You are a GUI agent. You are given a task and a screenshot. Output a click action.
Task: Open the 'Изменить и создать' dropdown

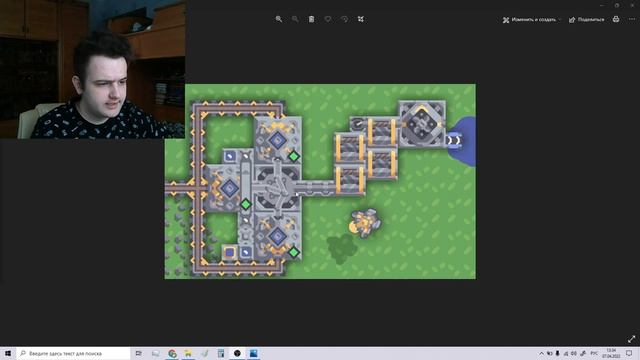[x=532, y=20]
